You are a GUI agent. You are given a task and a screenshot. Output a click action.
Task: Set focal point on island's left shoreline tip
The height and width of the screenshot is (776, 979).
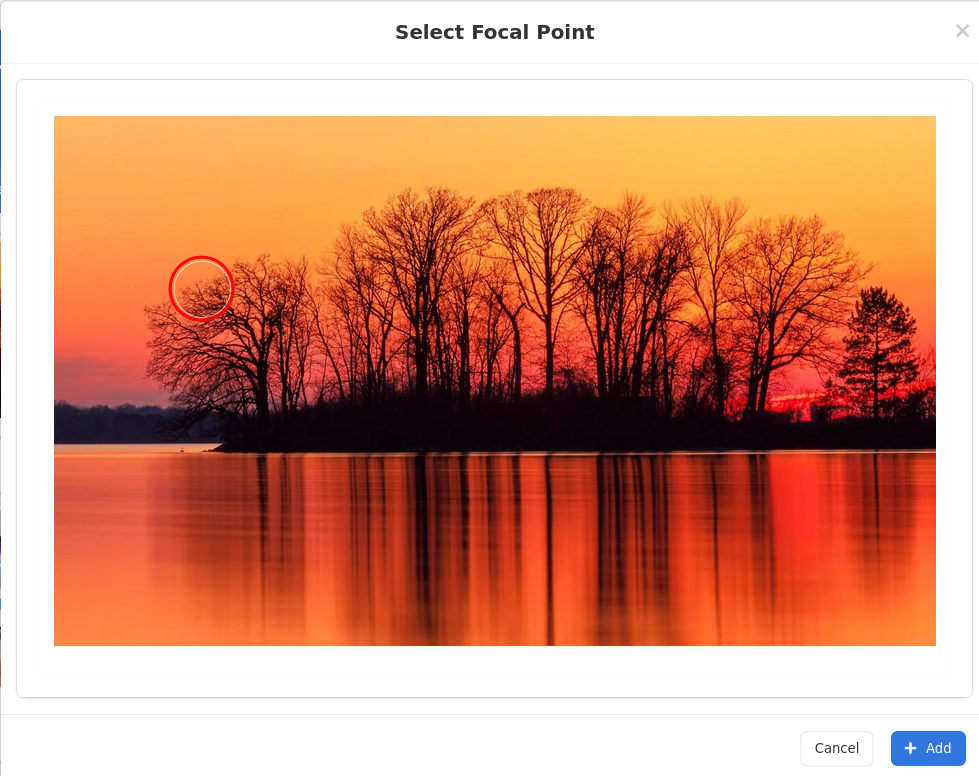(x=219, y=446)
